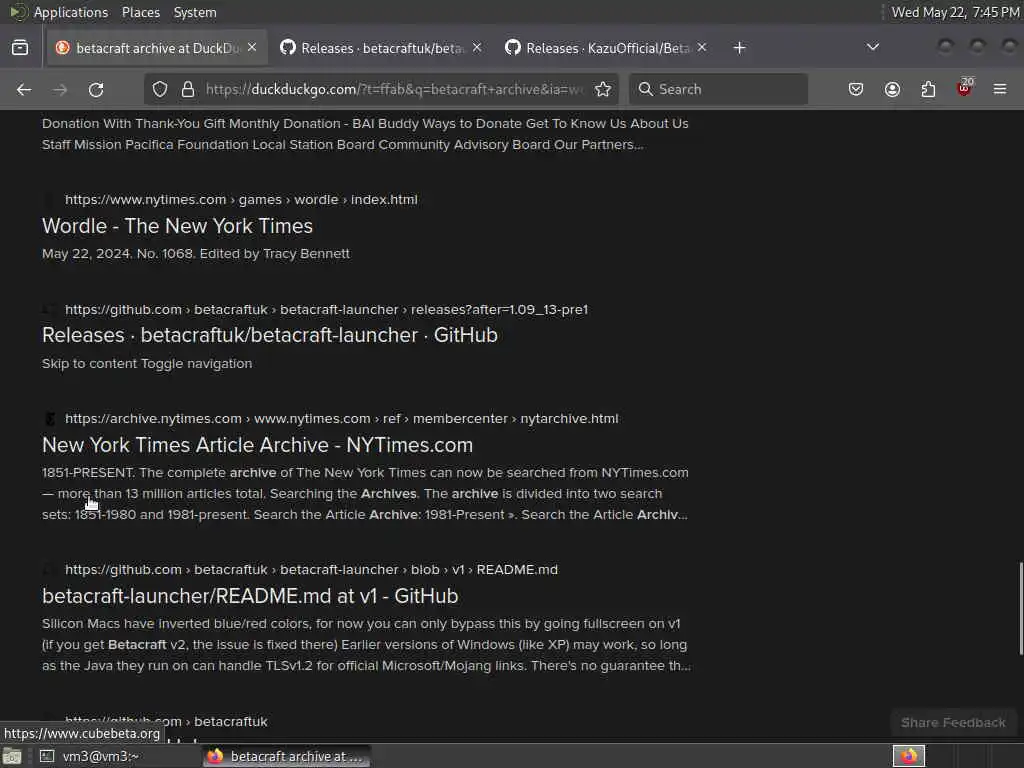Click the nytimes.com games wordle URL breadcrumb
1024x768 pixels.
[241, 199]
